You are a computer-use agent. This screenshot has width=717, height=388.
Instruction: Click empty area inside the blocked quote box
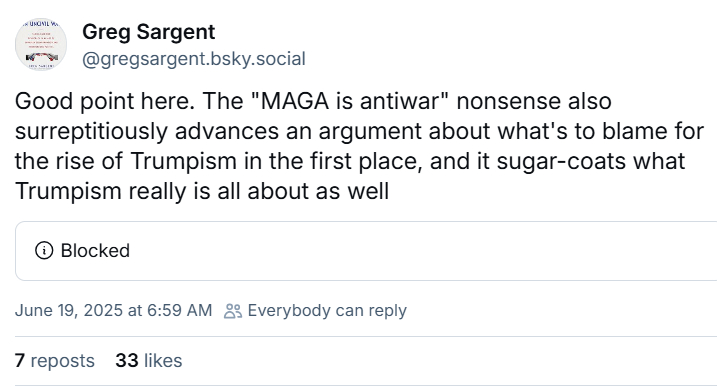(x=412, y=250)
